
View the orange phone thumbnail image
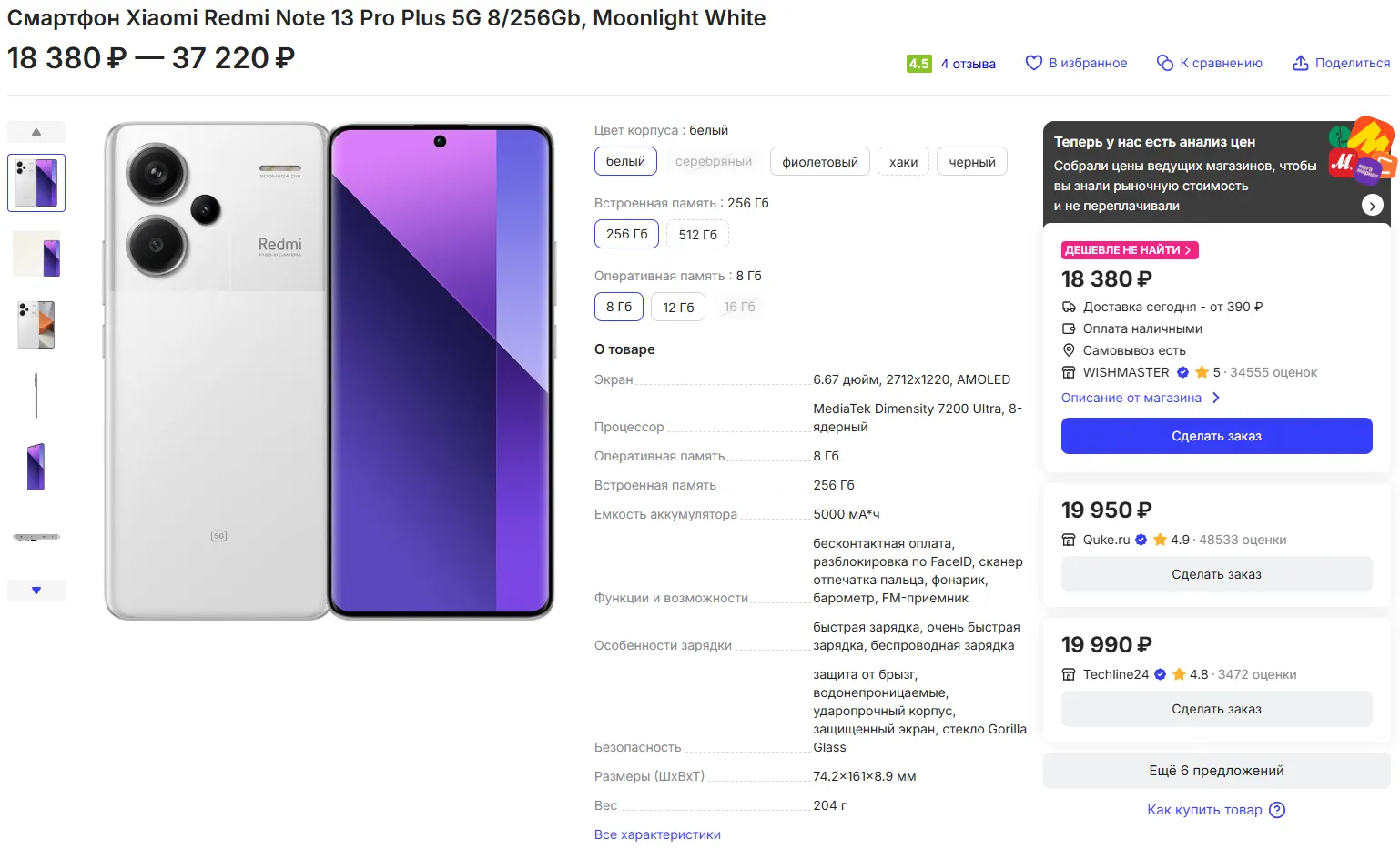(x=36, y=325)
